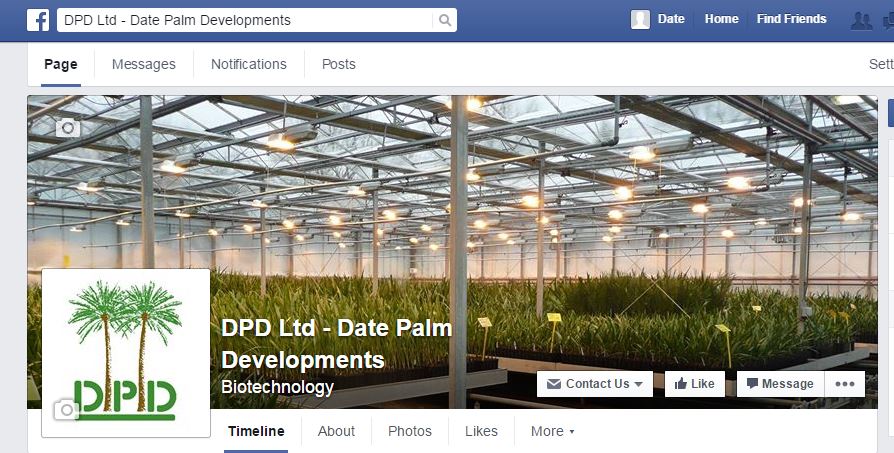Switch to the Messages tab

pos(144,64)
